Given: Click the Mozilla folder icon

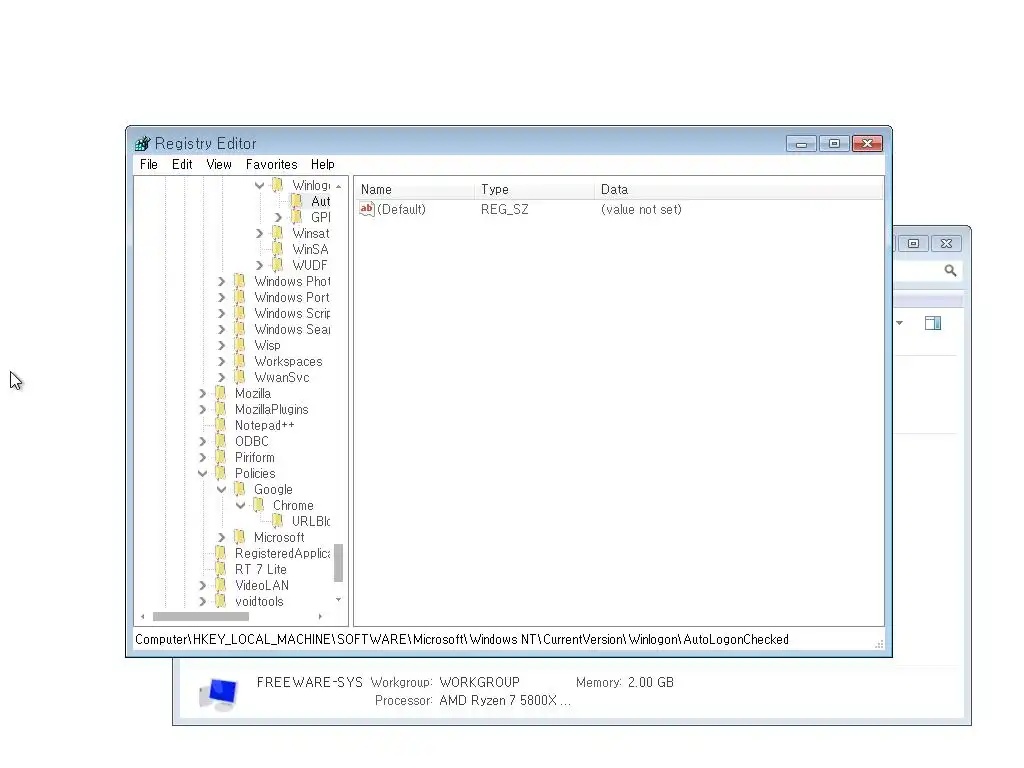Looking at the screenshot, I should (x=221, y=392).
